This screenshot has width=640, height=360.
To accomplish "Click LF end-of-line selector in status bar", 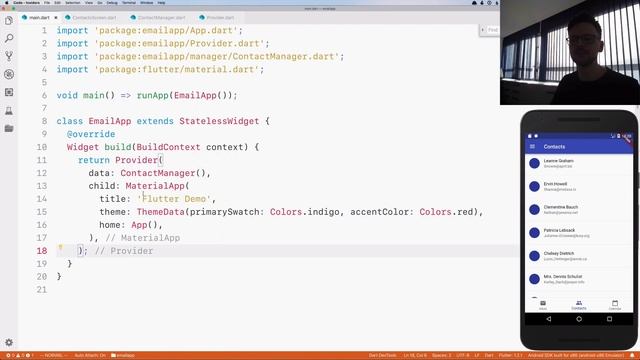I will pyautogui.click(x=476, y=356).
